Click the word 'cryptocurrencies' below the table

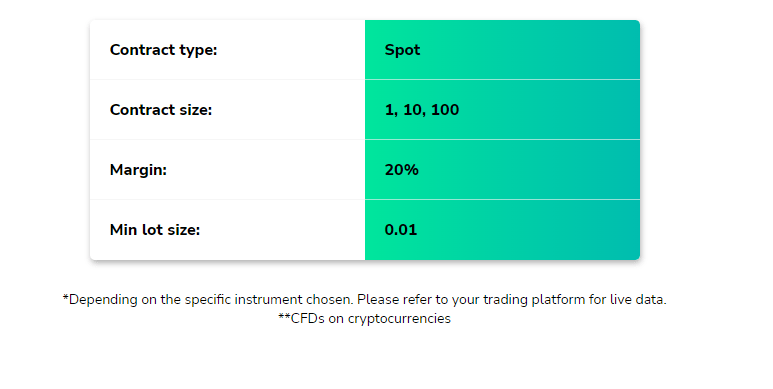tap(399, 319)
